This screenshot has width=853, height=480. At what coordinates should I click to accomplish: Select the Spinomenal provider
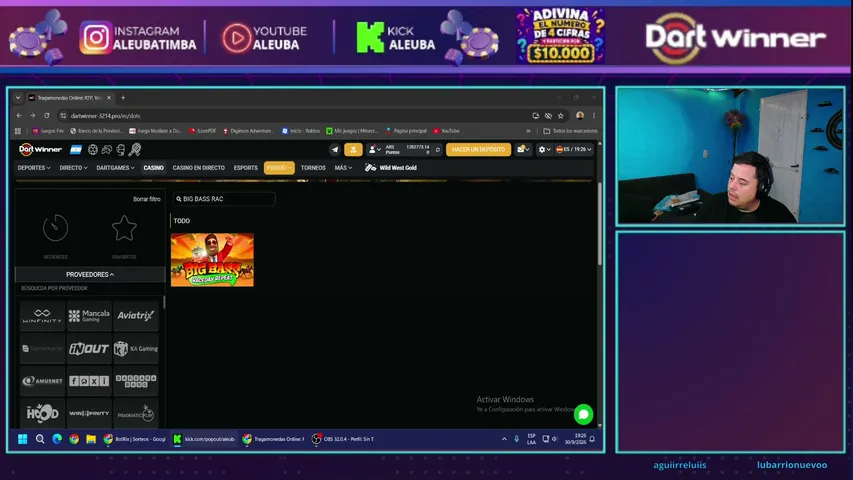click(x=42, y=348)
